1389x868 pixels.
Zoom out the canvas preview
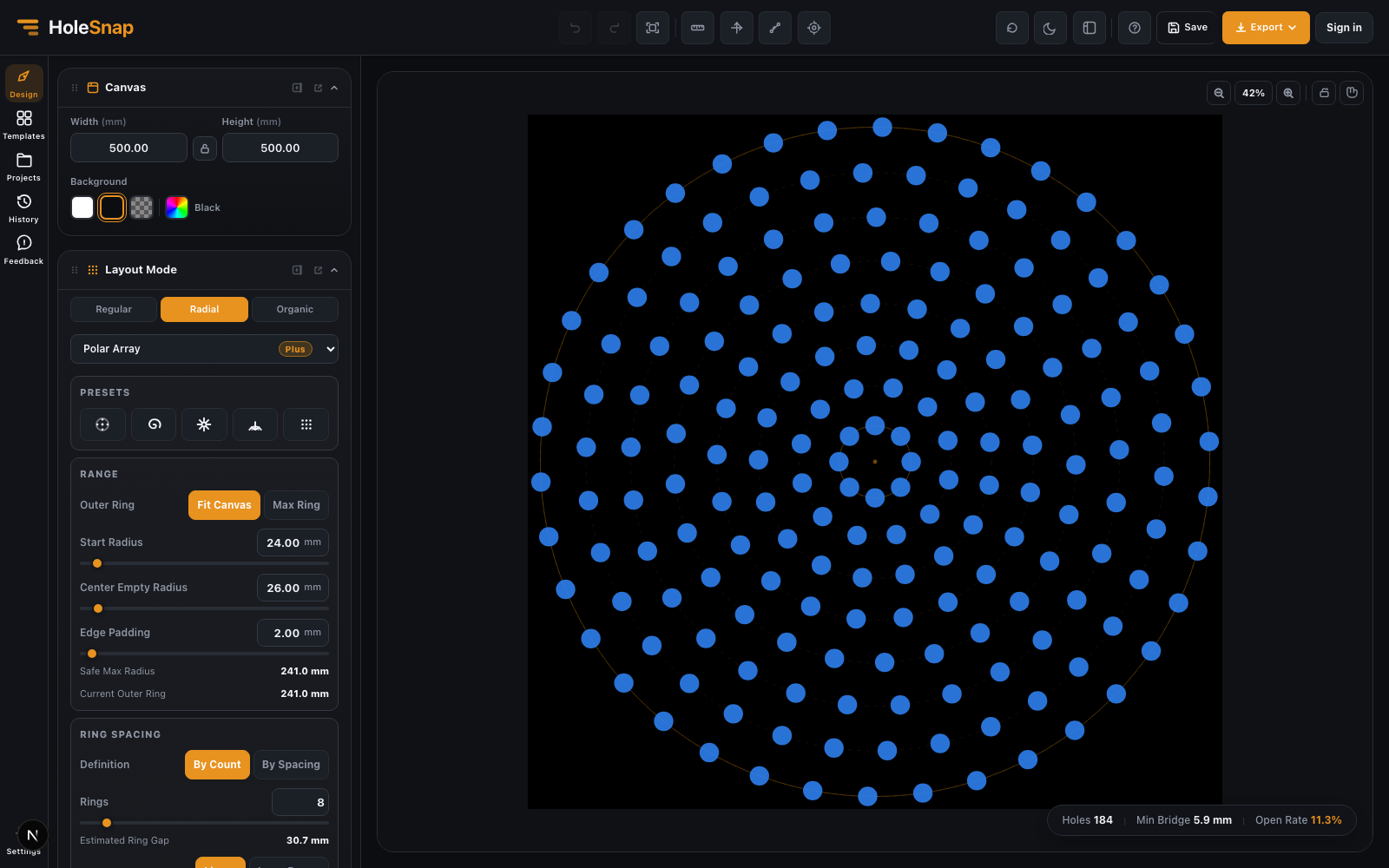[1219, 93]
